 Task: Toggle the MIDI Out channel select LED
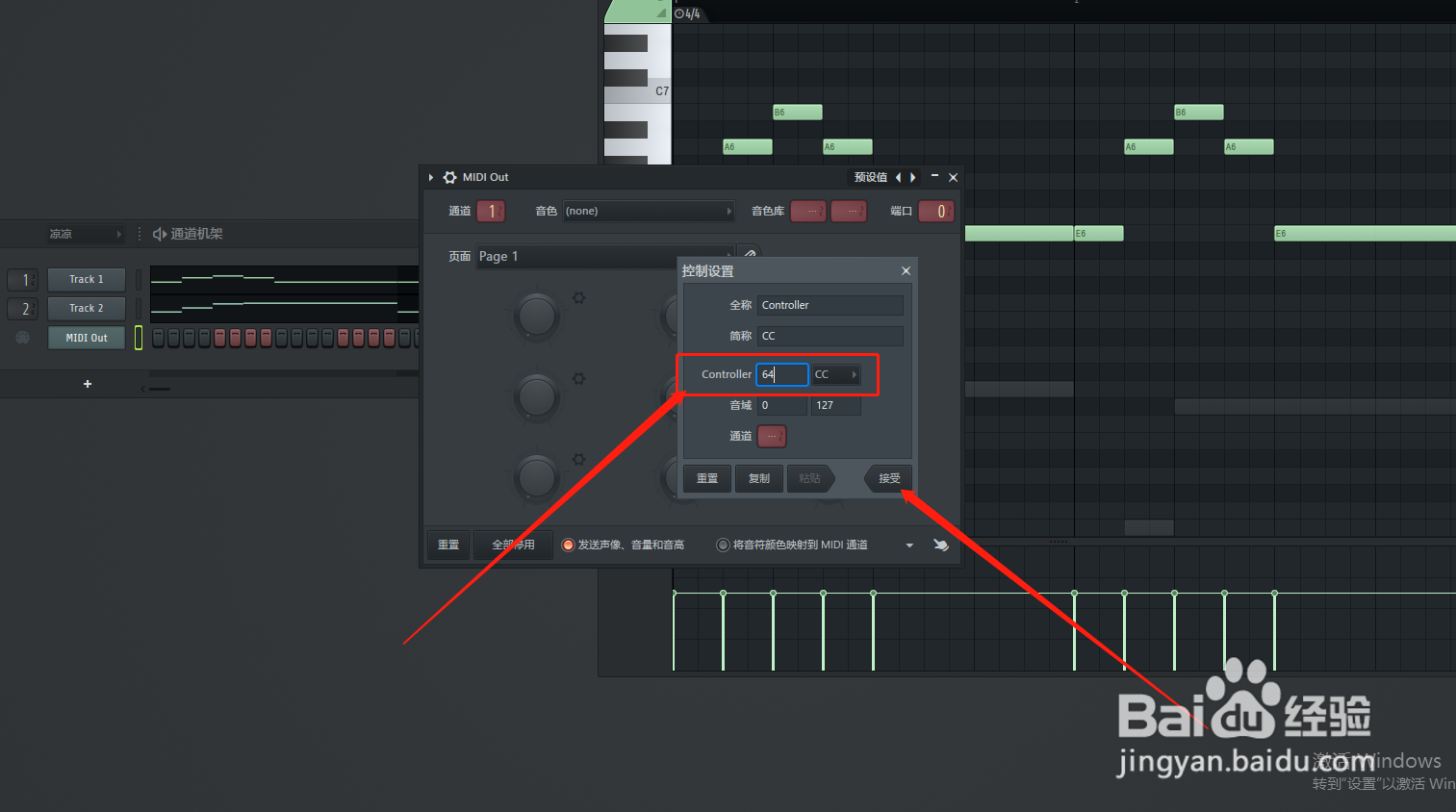click(x=139, y=338)
